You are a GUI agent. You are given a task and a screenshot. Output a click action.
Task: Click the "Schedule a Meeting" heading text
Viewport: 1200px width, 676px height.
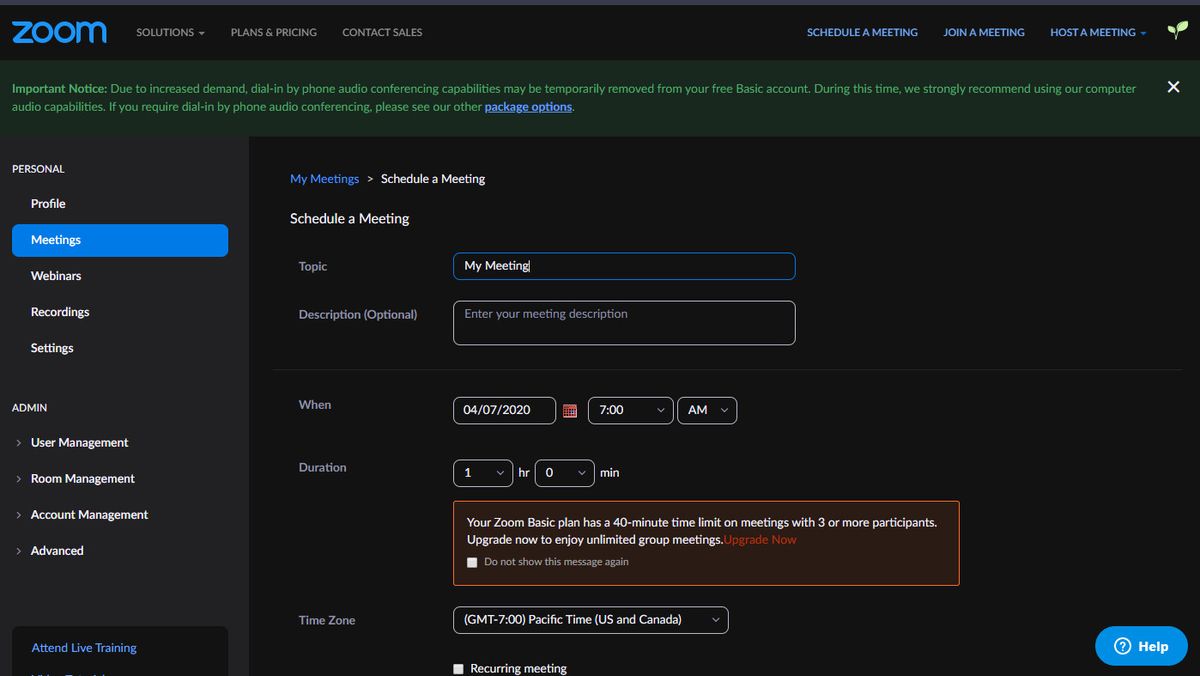(350, 218)
